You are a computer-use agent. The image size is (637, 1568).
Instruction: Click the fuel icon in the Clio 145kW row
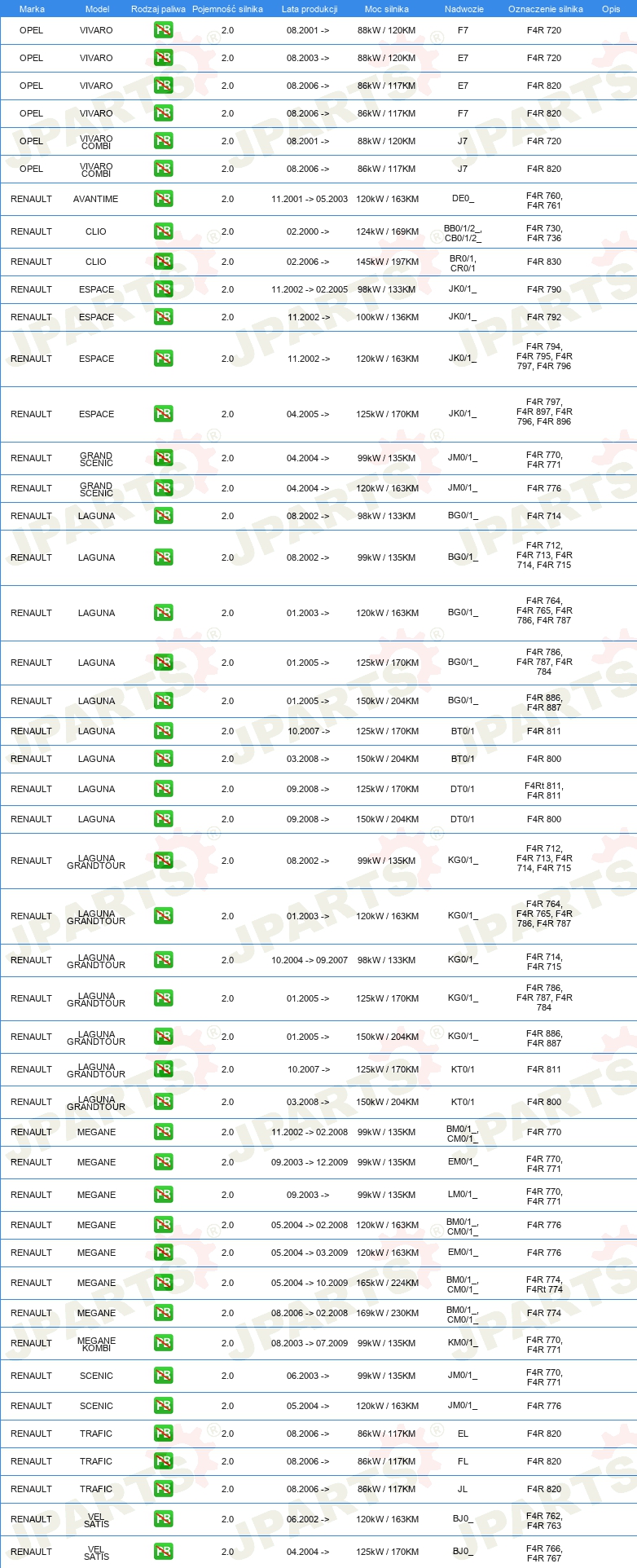[164, 262]
